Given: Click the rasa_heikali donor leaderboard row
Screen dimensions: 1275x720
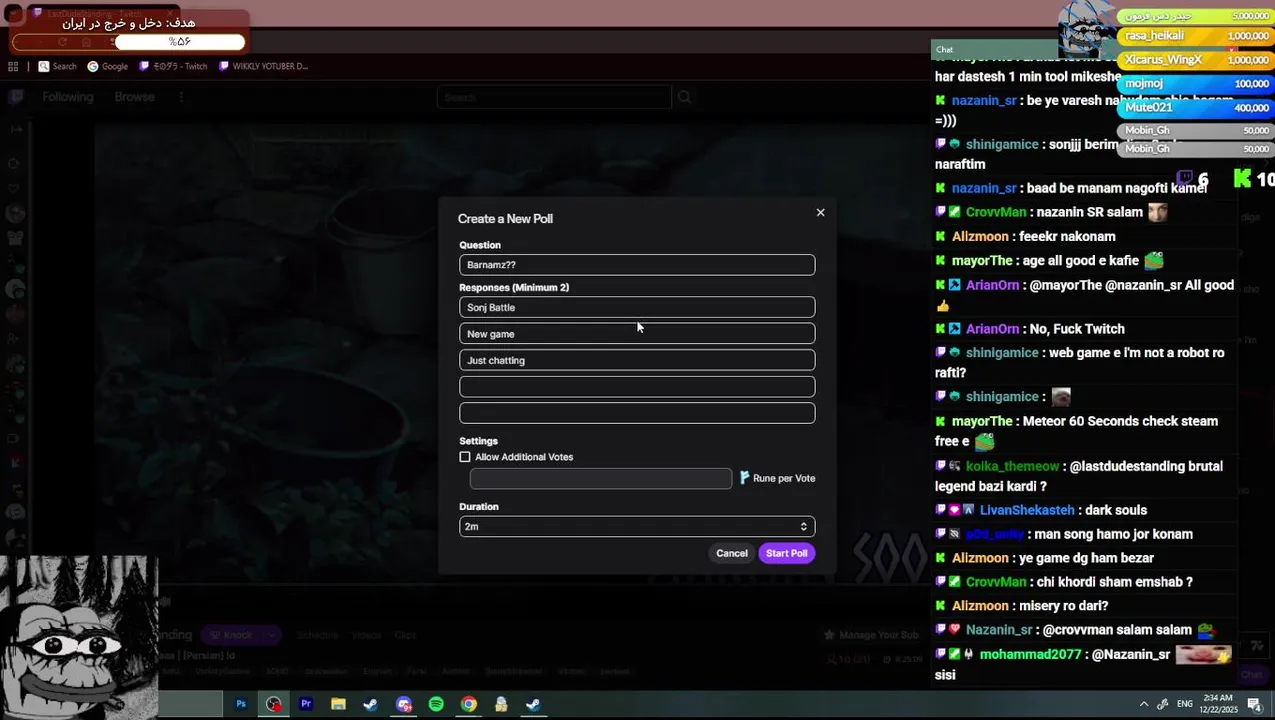Looking at the screenshot, I should (1196, 36).
